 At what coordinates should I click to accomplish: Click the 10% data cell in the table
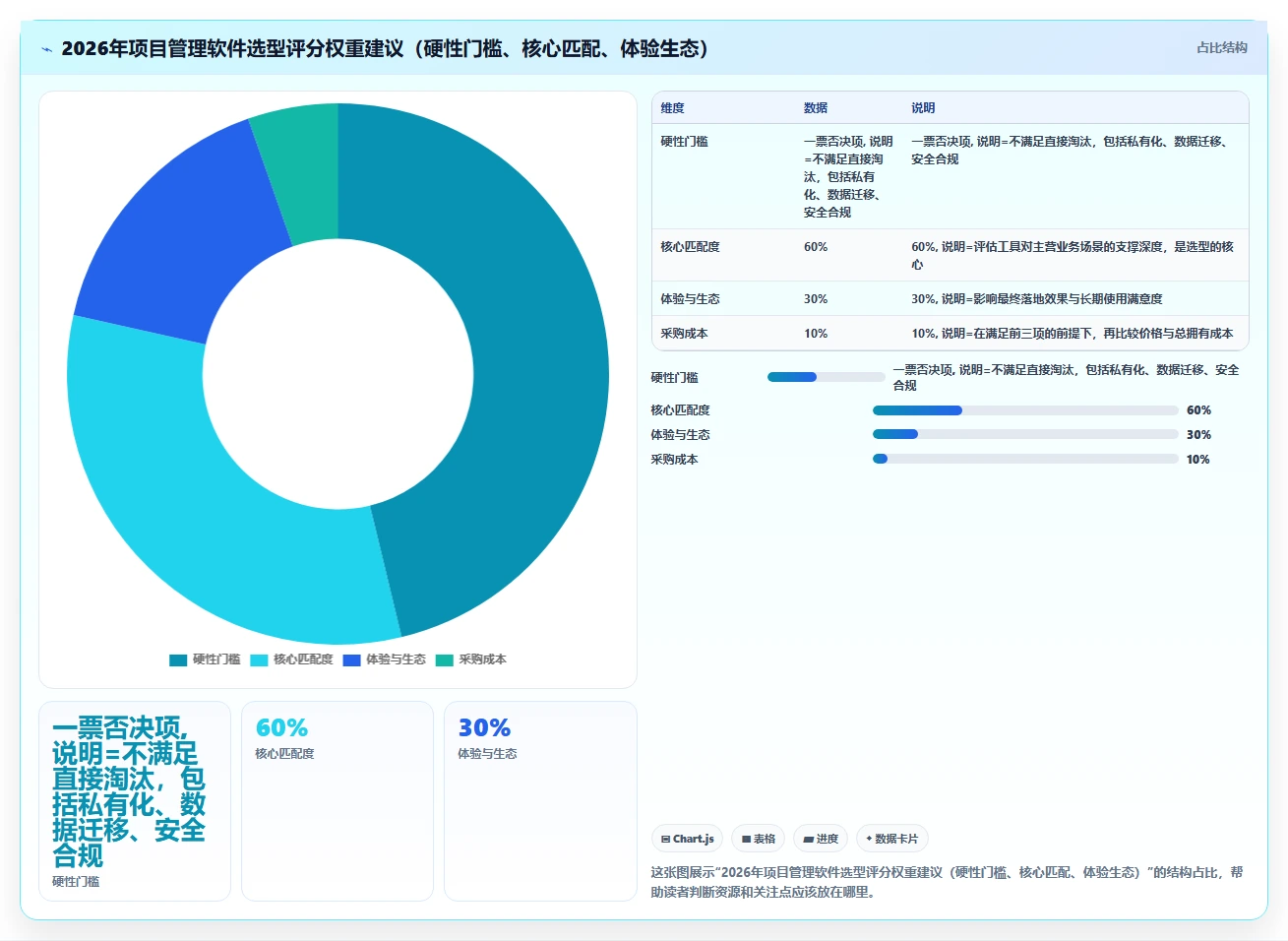coord(816,334)
